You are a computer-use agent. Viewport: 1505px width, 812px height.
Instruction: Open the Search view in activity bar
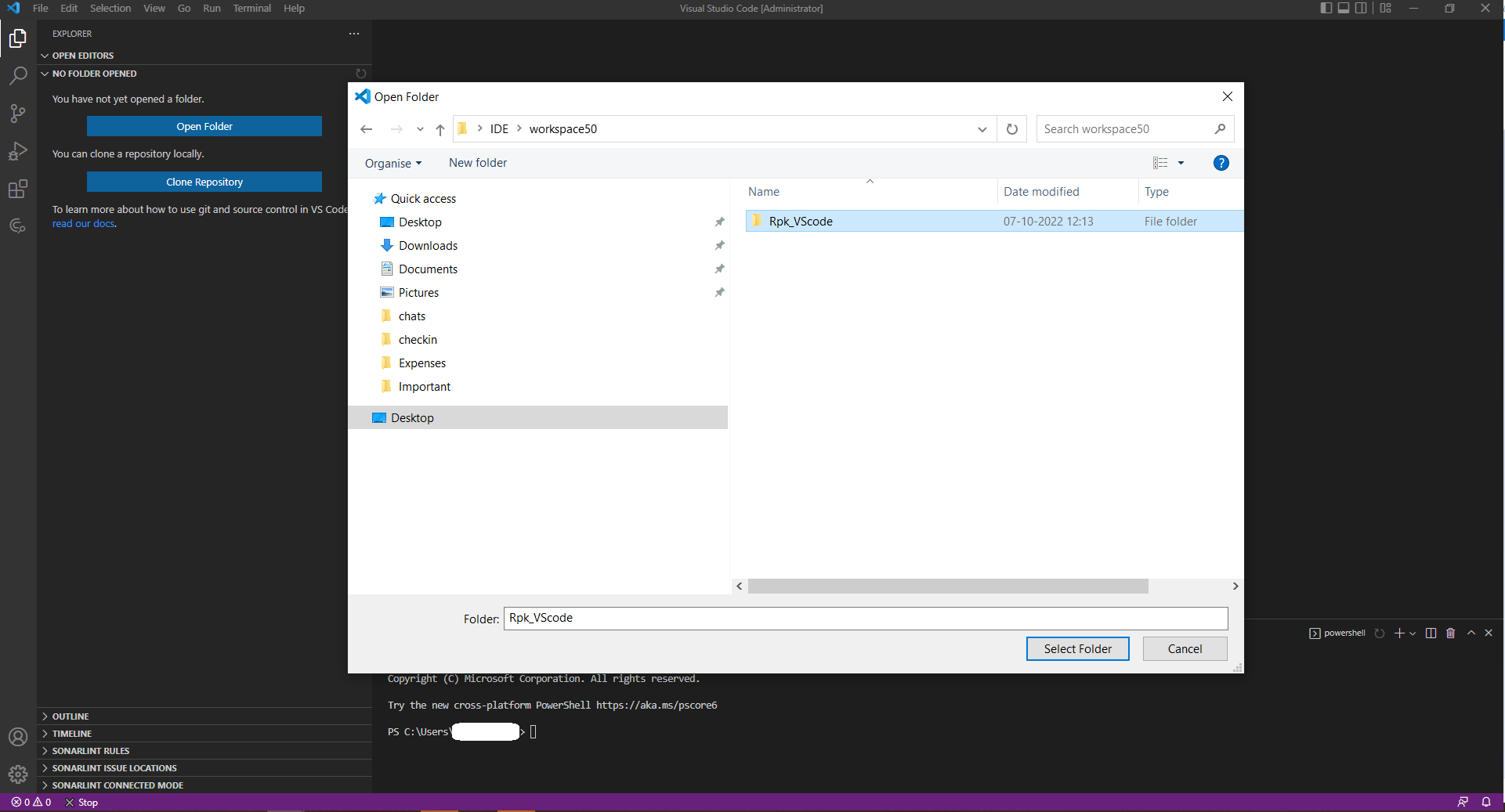click(x=18, y=76)
